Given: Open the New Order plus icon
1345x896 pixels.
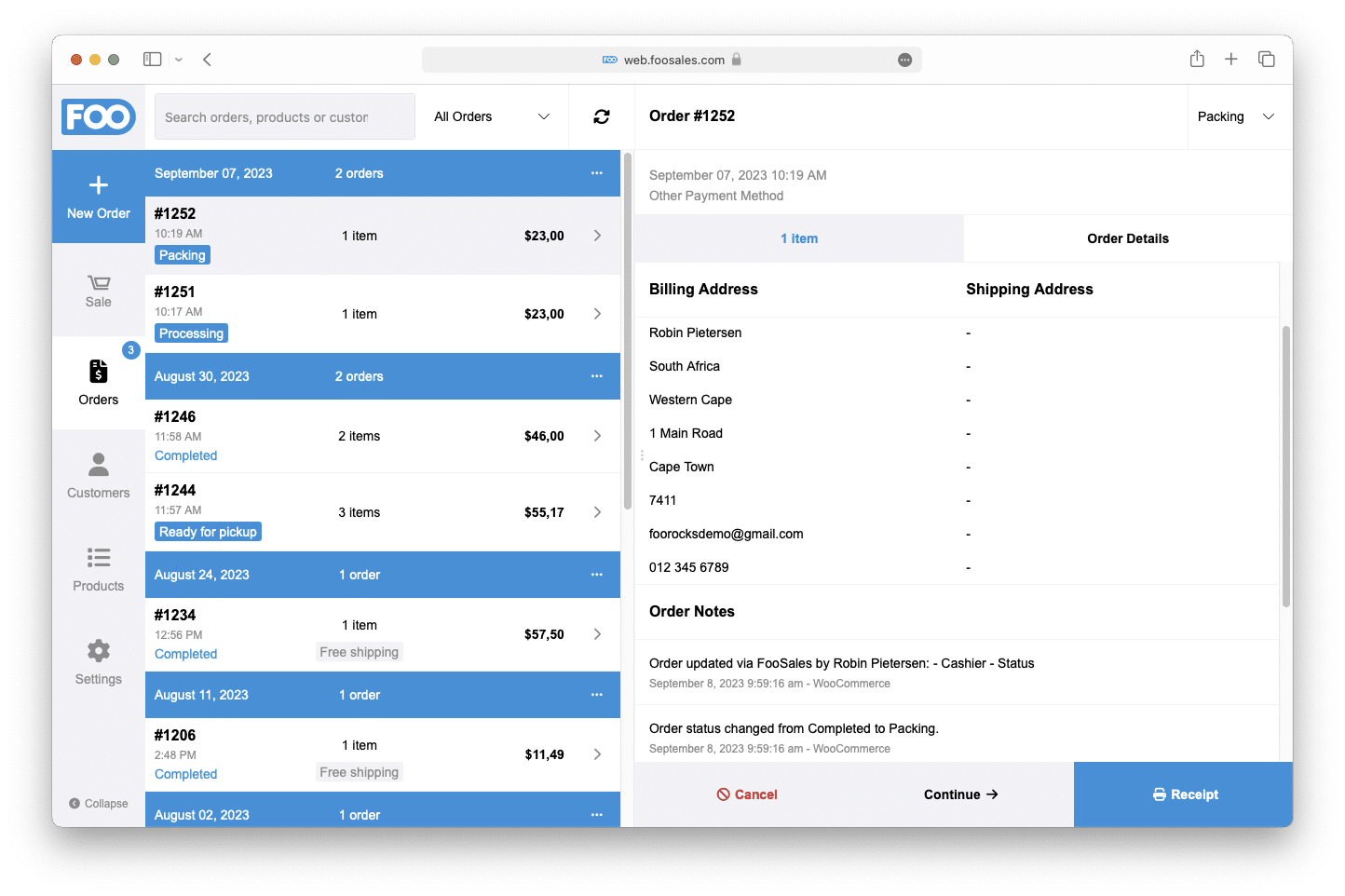Looking at the screenshot, I should click(x=99, y=185).
